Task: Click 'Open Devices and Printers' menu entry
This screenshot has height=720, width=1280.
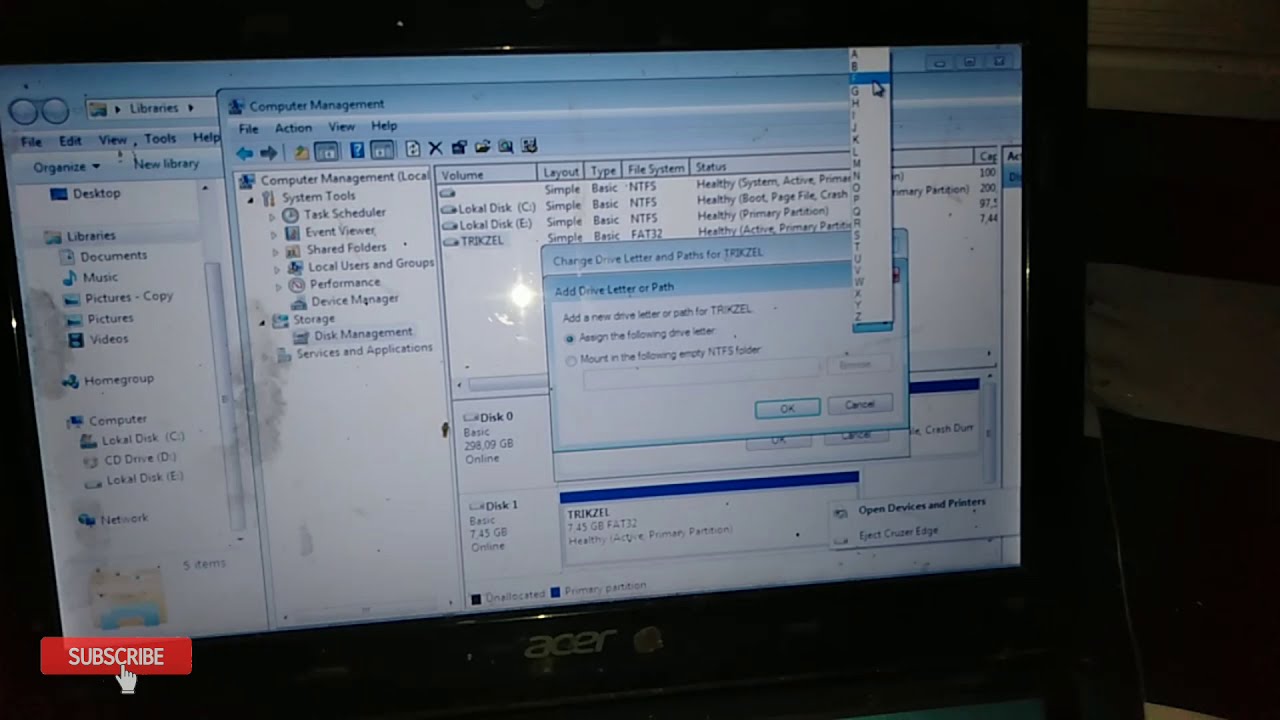Action: 922,508
